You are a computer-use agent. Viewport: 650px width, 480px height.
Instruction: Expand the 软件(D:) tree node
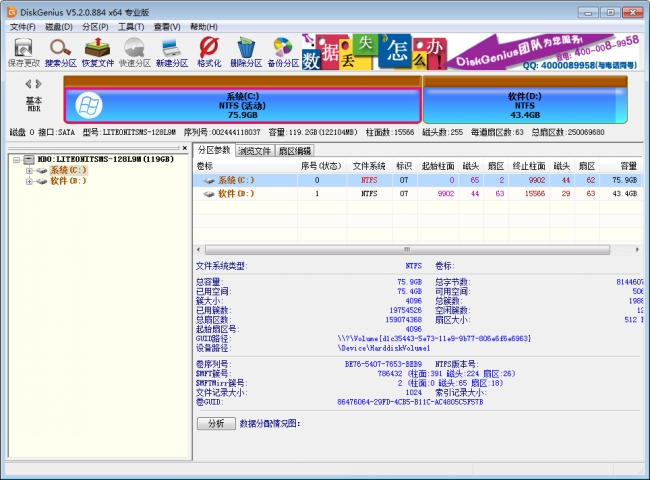29,181
